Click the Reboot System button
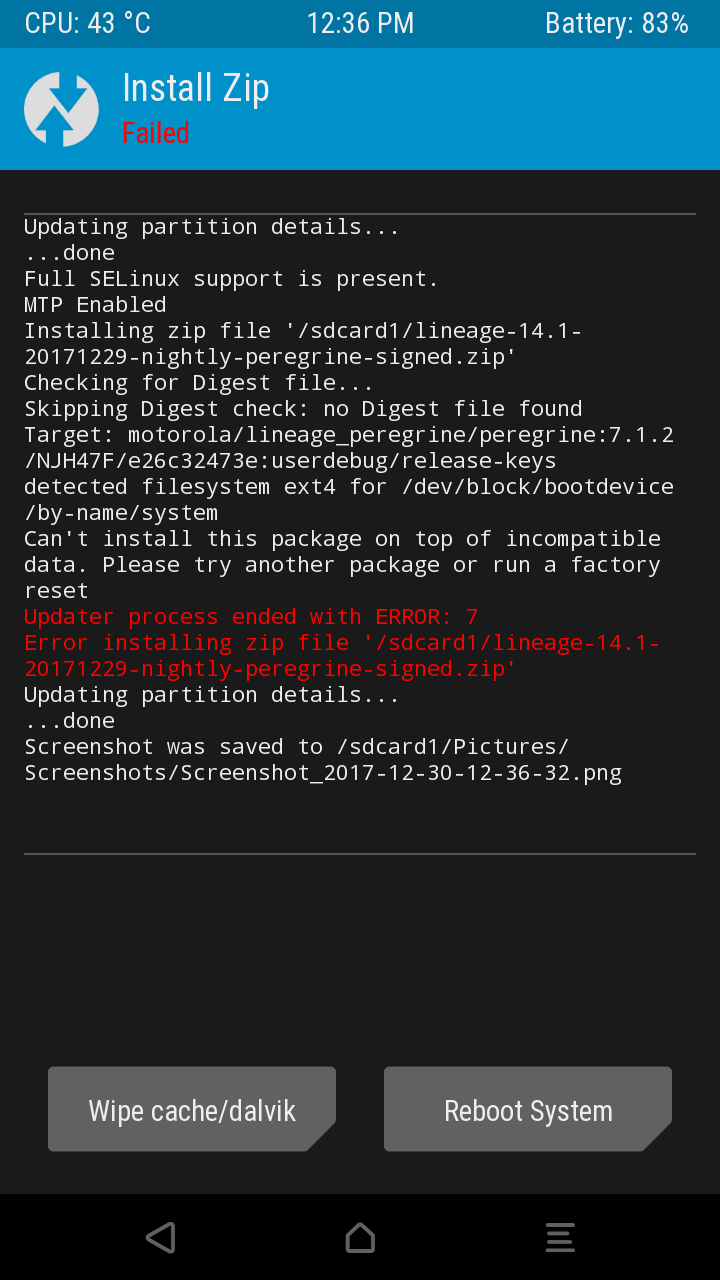The image size is (720, 1280). 528,1109
